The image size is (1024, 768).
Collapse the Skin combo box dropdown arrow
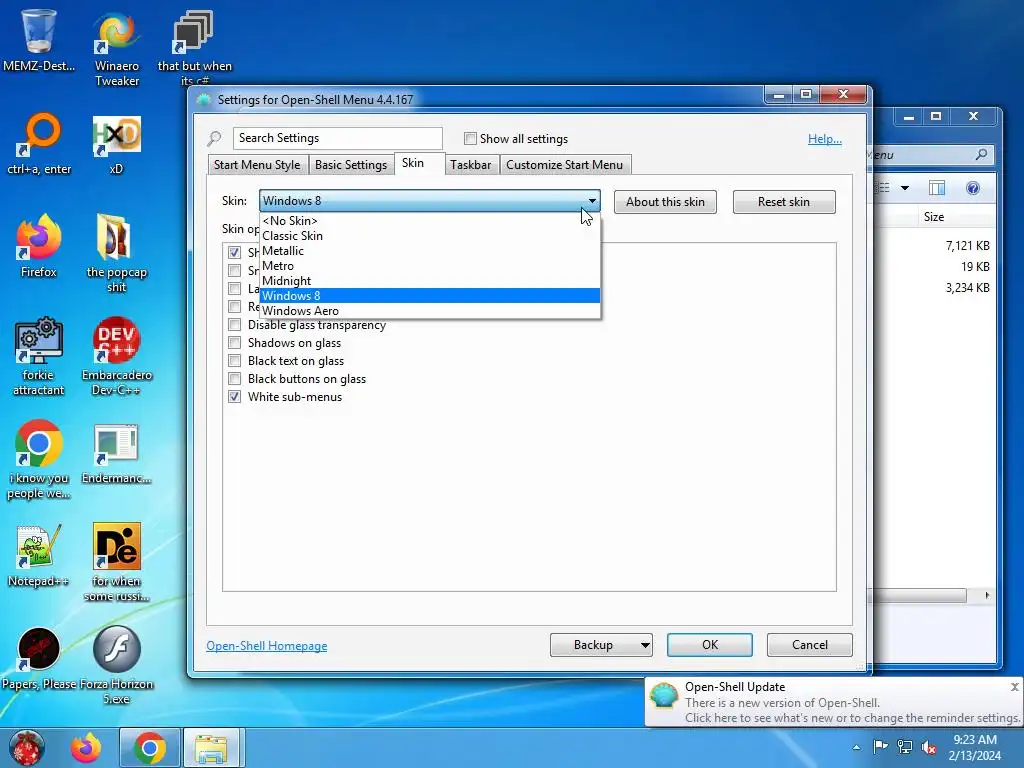pyautogui.click(x=592, y=201)
